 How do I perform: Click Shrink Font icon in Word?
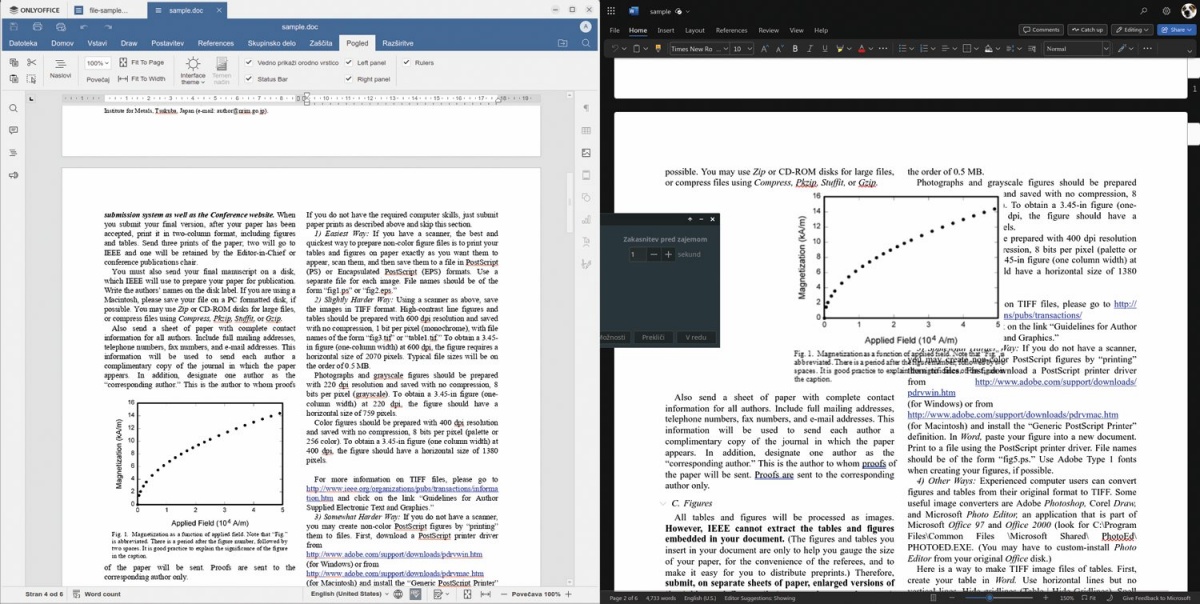pyautogui.click(x=778, y=48)
